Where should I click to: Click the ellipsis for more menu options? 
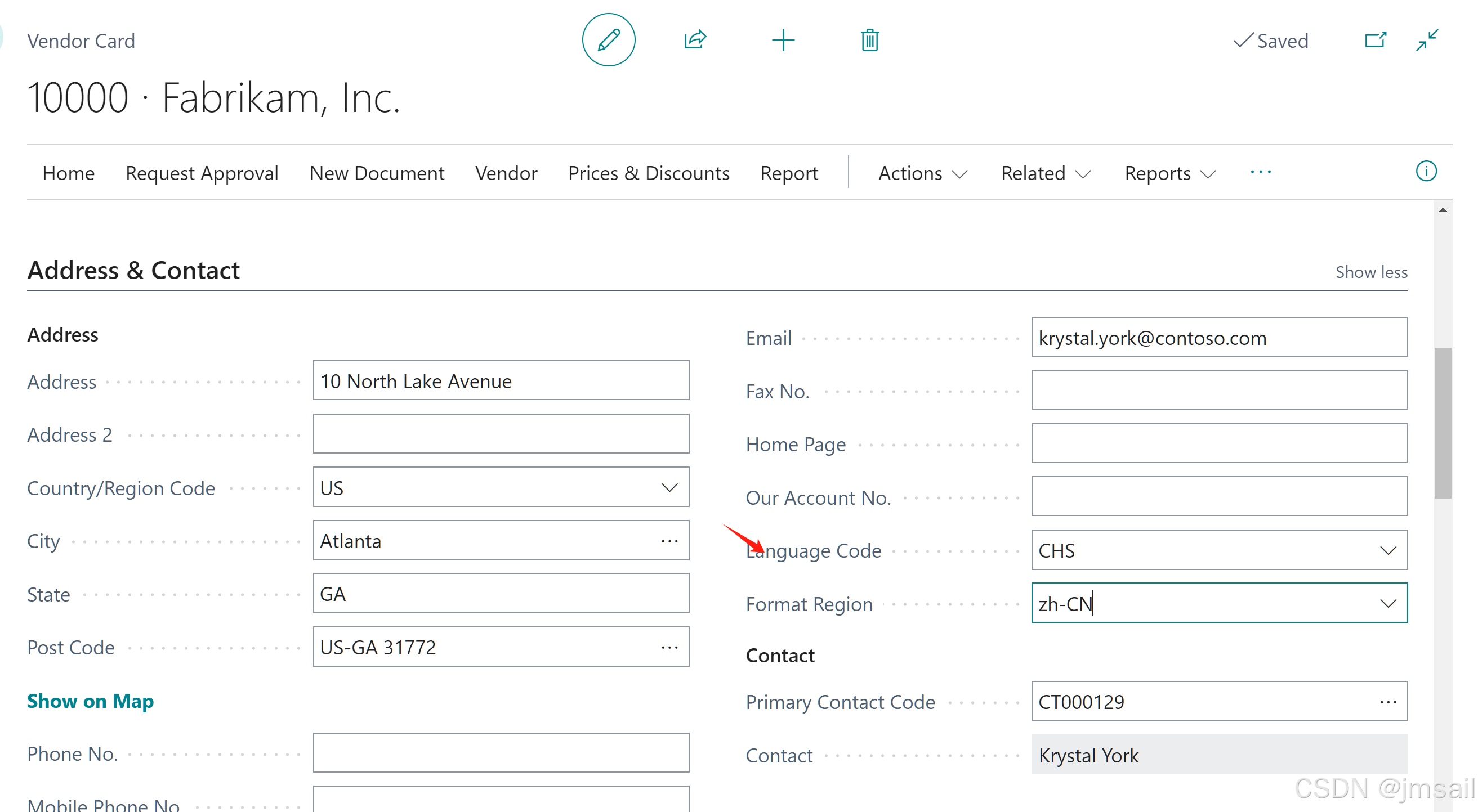click(x=1260, y=172)
